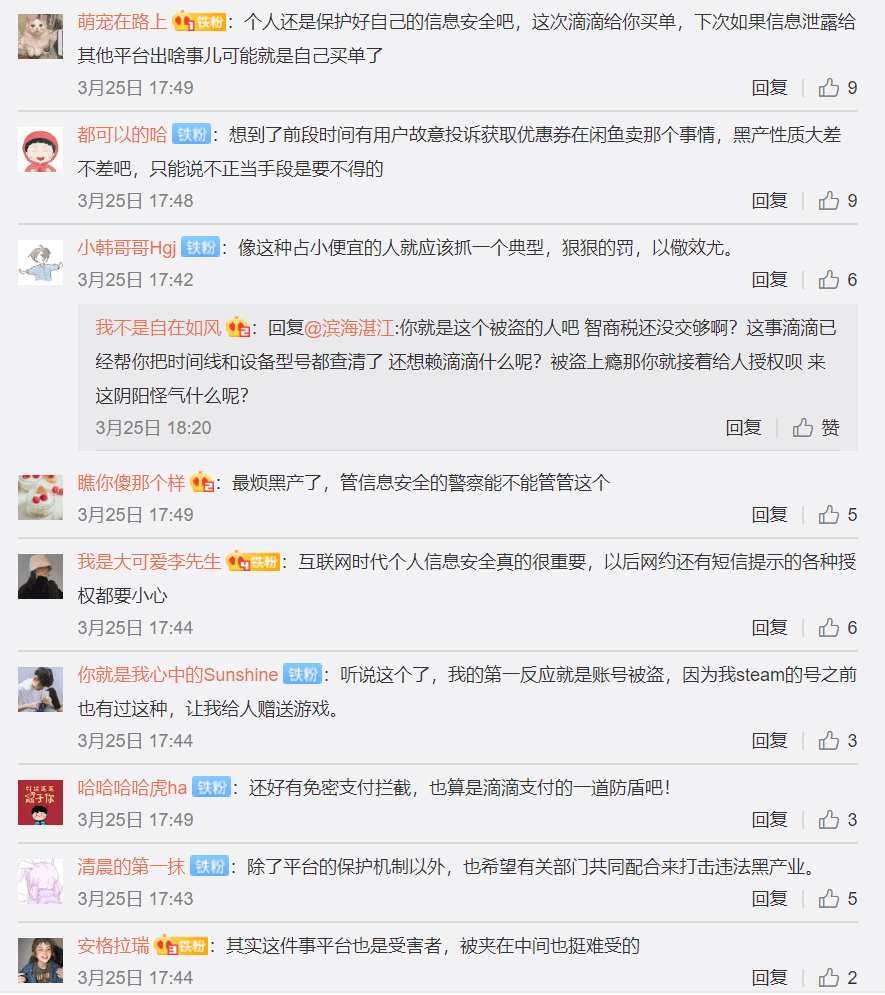Screen dimensions: 885x995
Task: Like the nested reply by 我不是自在如风
Action: pyautogui.click(x=816, y=428)
